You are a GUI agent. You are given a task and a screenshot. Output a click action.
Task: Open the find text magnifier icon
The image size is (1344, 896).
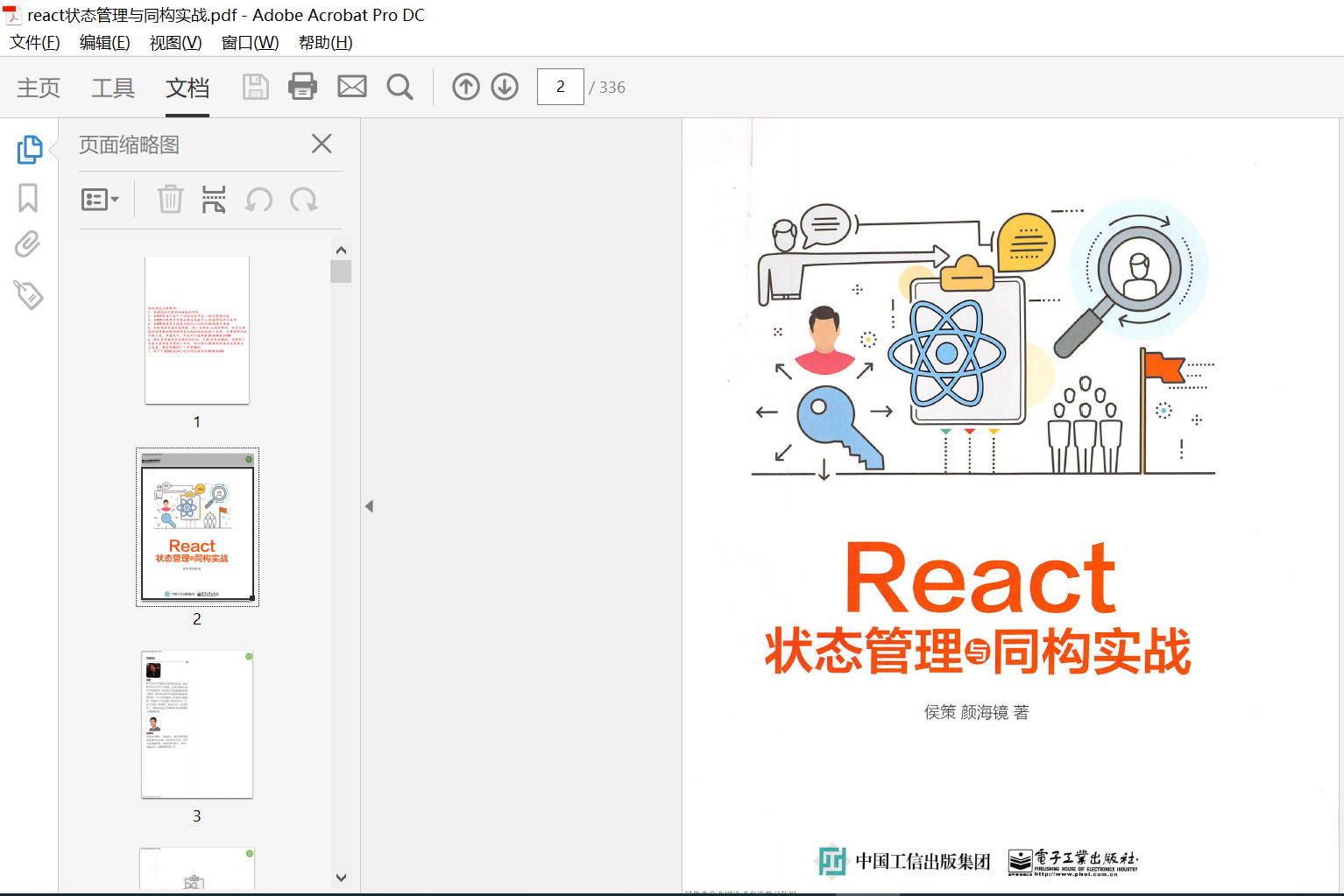[x=400, y=87]
